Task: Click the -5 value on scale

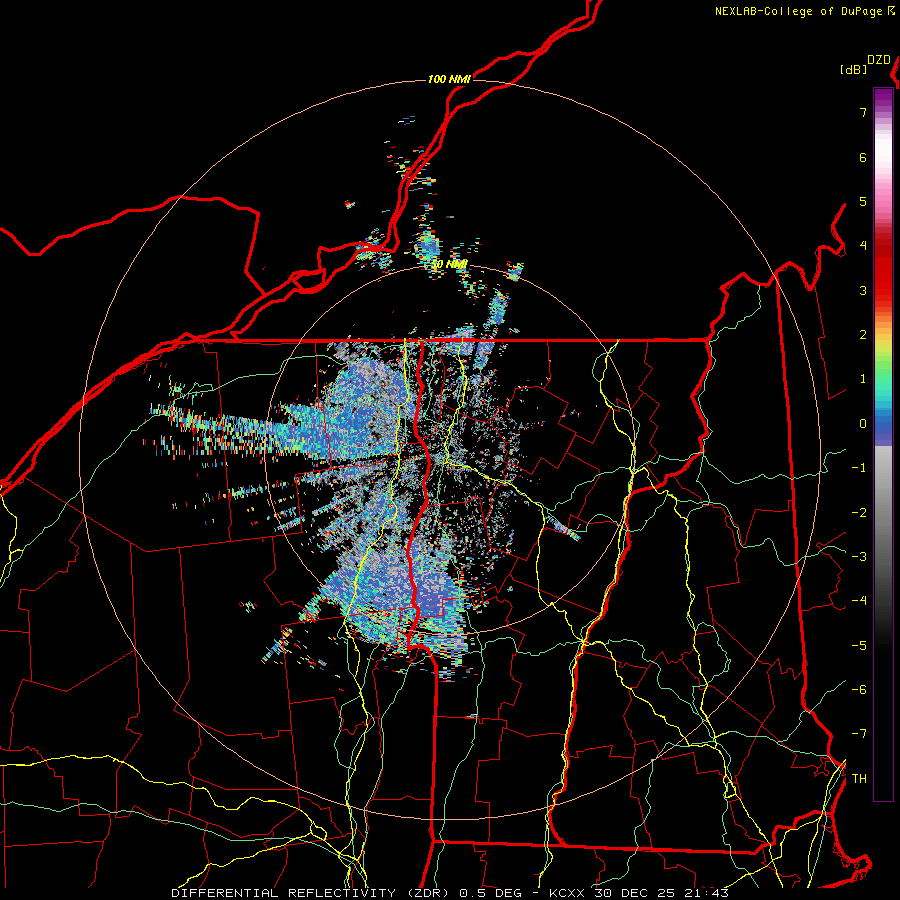Action: 859,646
